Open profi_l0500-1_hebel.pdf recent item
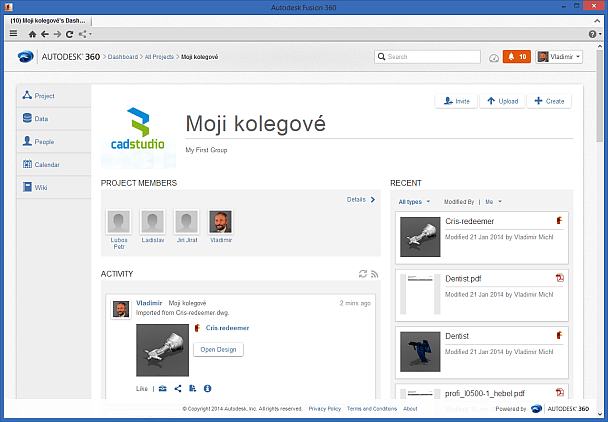 tap(485, 393)
